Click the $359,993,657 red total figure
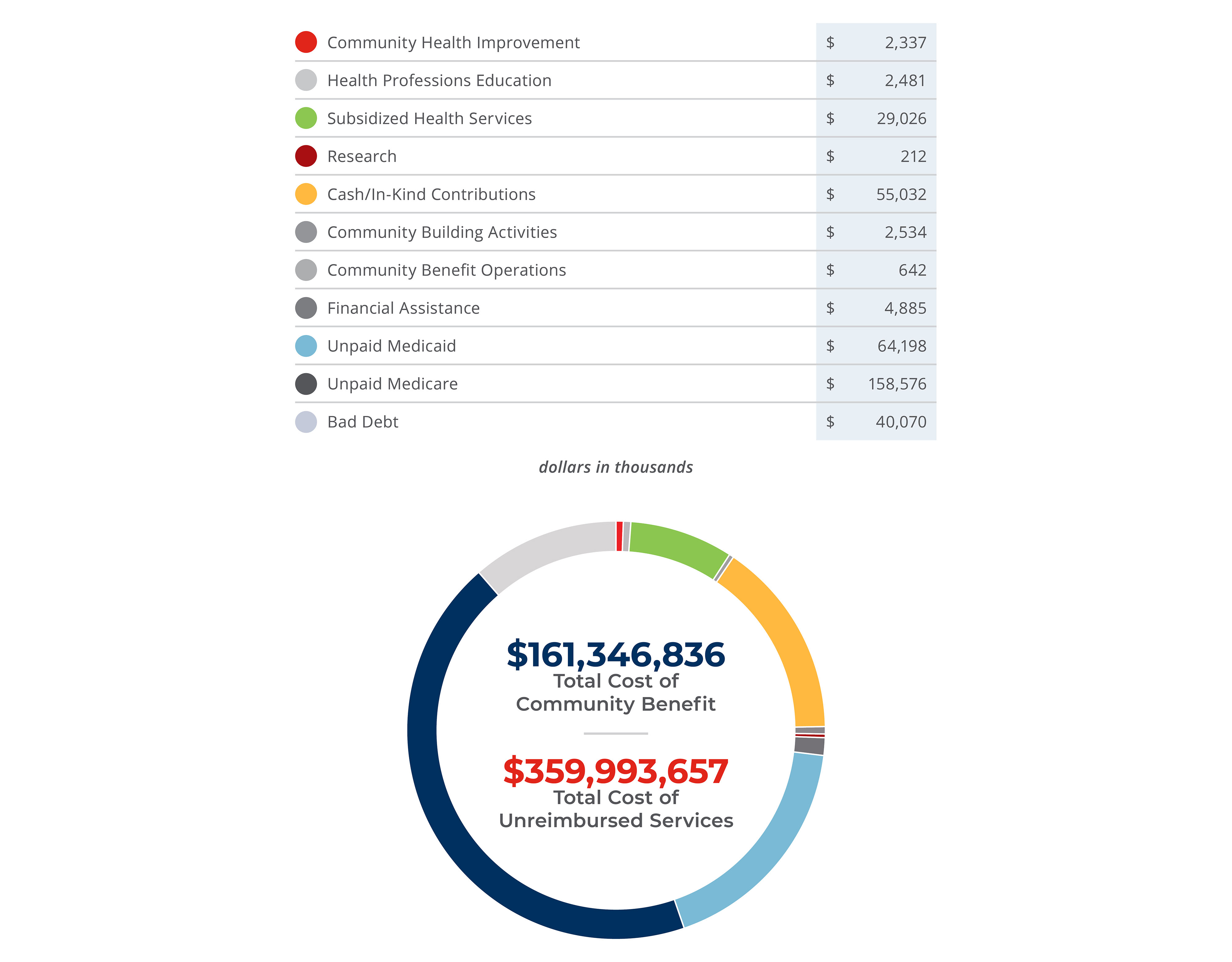The width and height of the screenshot is (1232, 962). click(x=615, y=771)
